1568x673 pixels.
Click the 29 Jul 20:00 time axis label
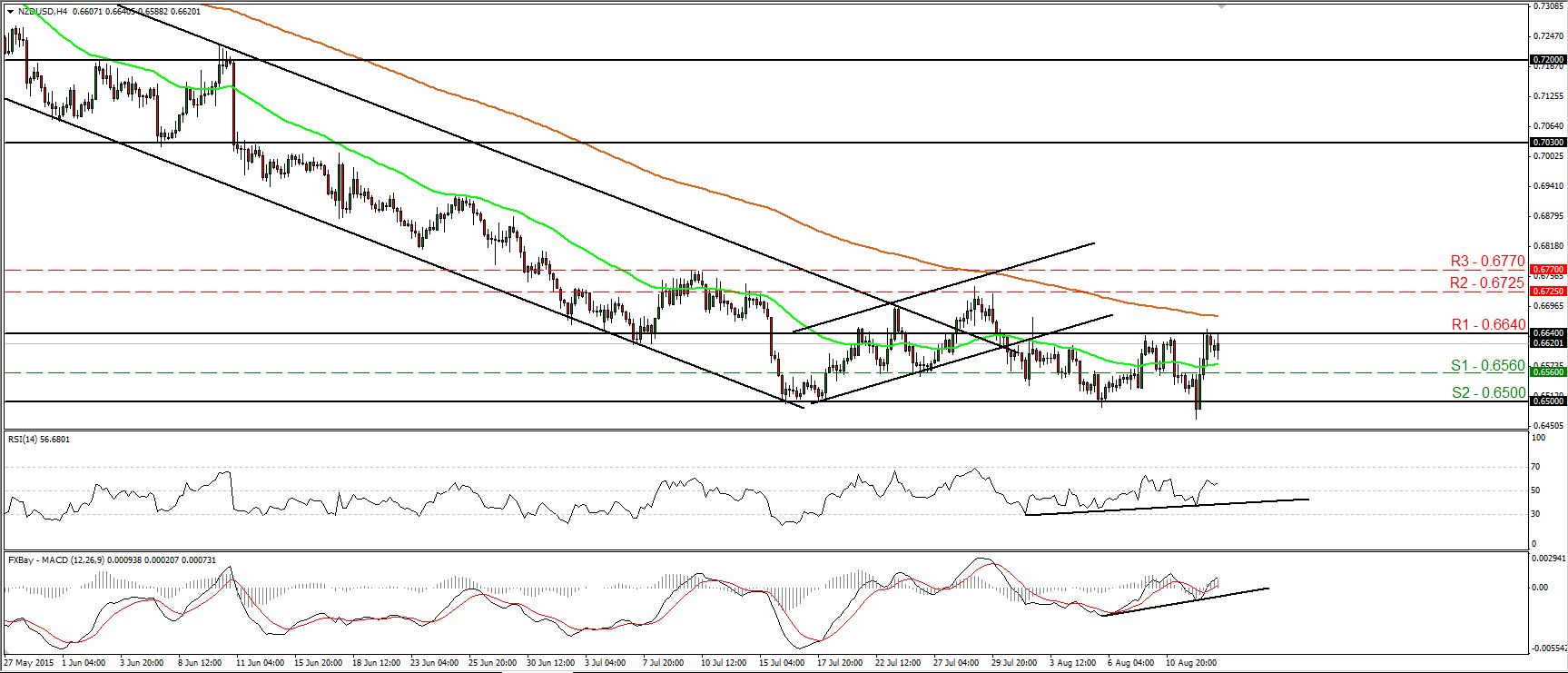pos(1015,663)
